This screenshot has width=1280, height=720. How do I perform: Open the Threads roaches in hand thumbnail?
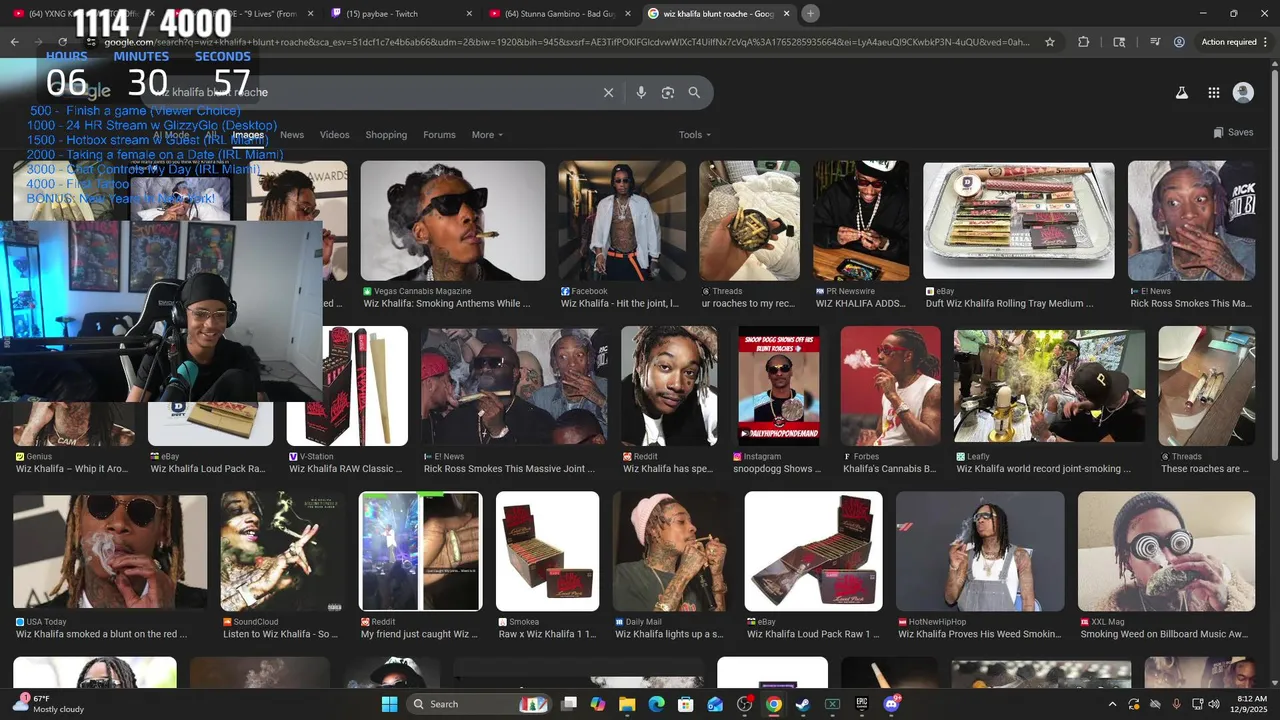(749, 220)
